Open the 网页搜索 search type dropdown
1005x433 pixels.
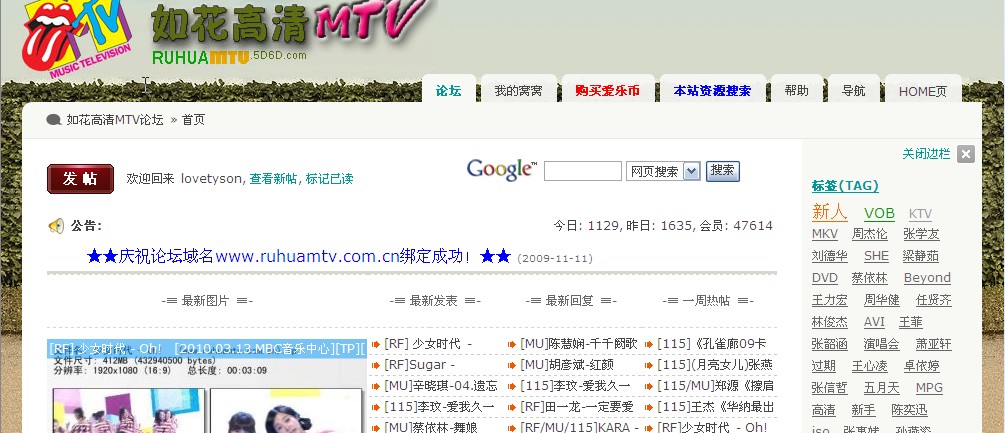click(691, 172)
